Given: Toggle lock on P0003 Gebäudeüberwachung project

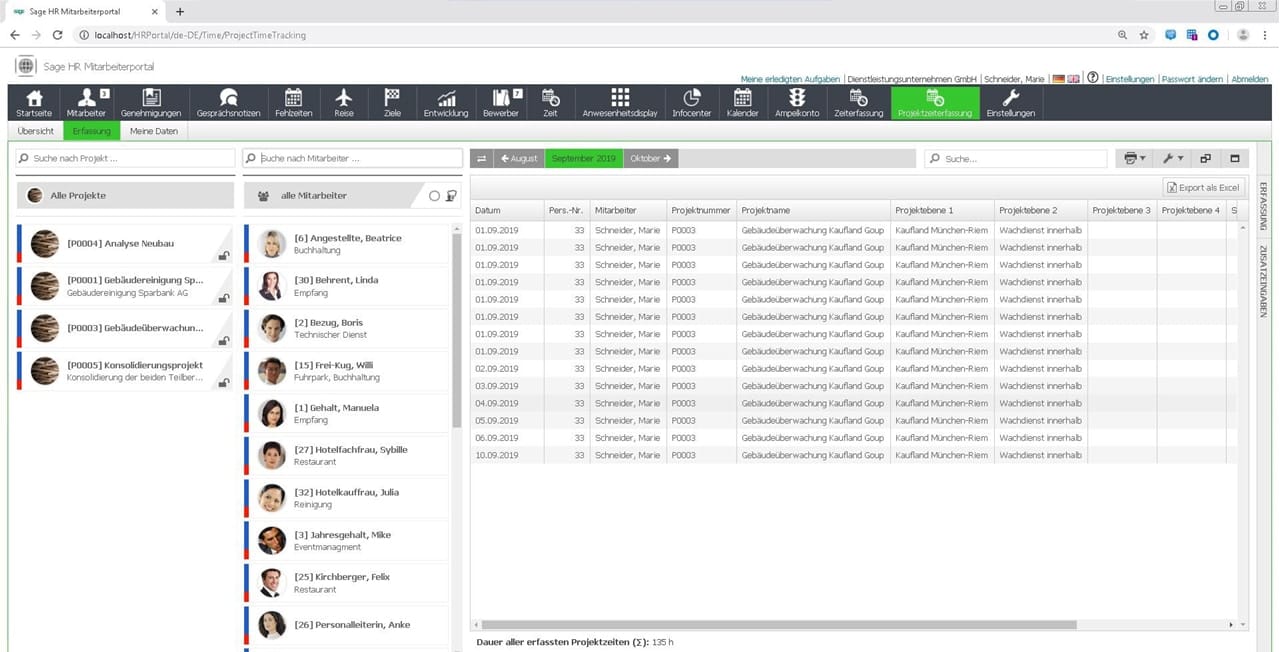Looking at the screenshot, I should coord(224,341).
